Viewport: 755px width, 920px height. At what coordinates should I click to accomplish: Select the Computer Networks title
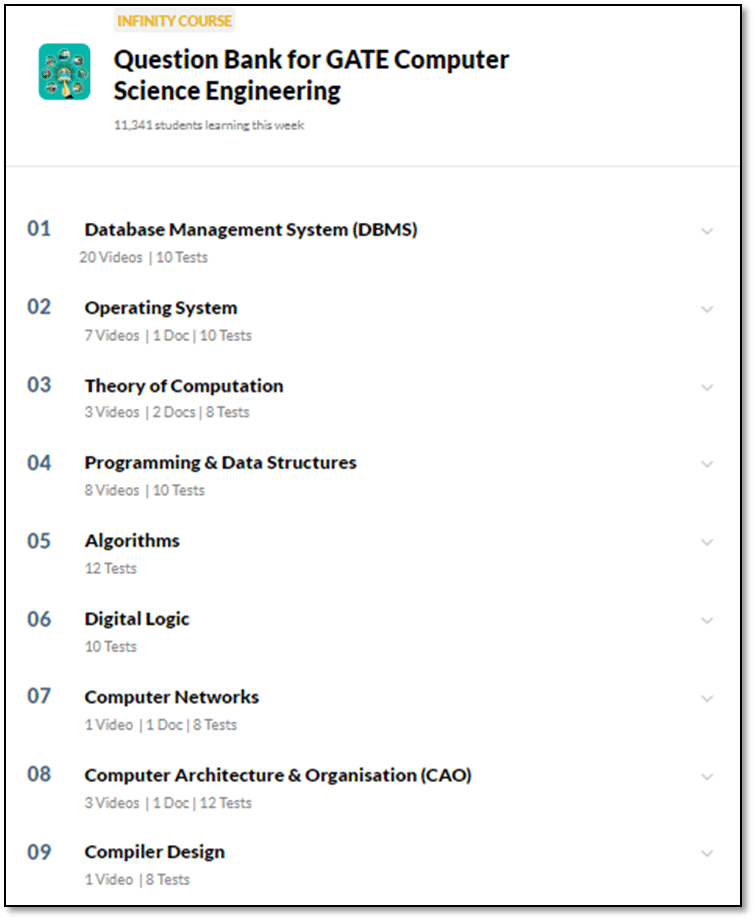click(x=172, y=697)
